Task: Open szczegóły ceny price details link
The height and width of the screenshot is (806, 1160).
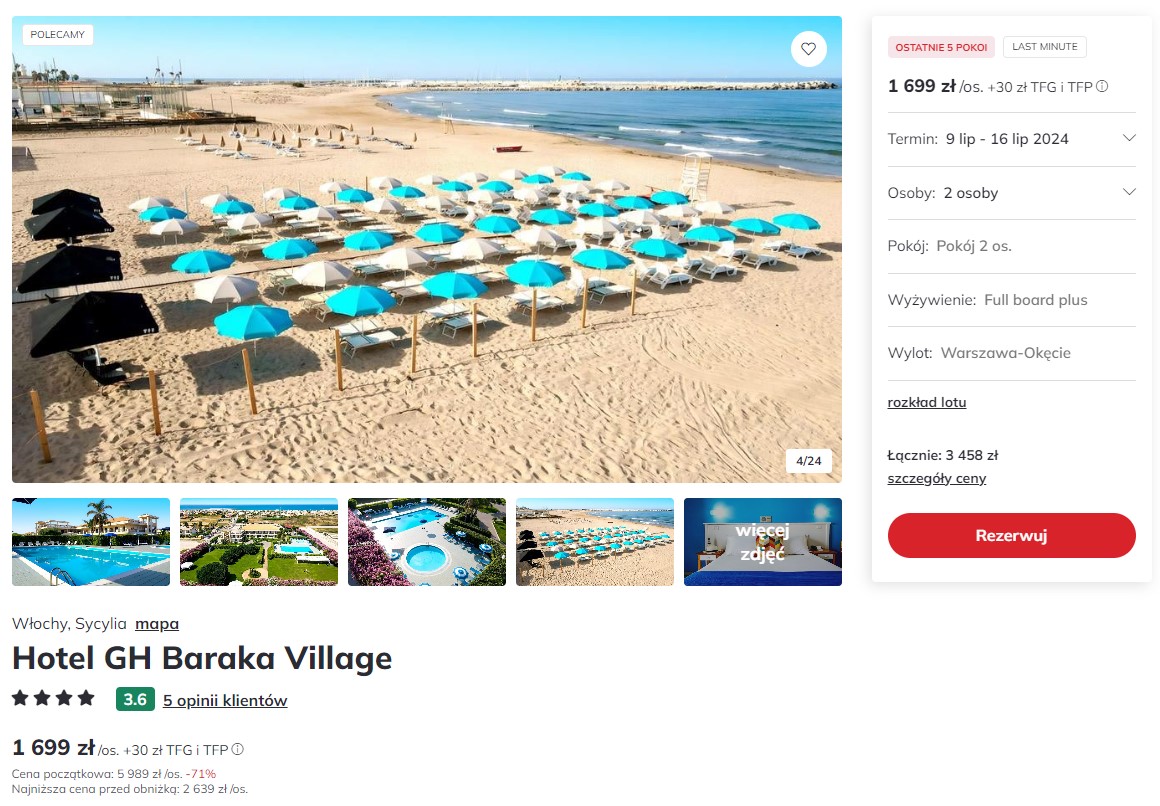Action: (x=937, y=479)
